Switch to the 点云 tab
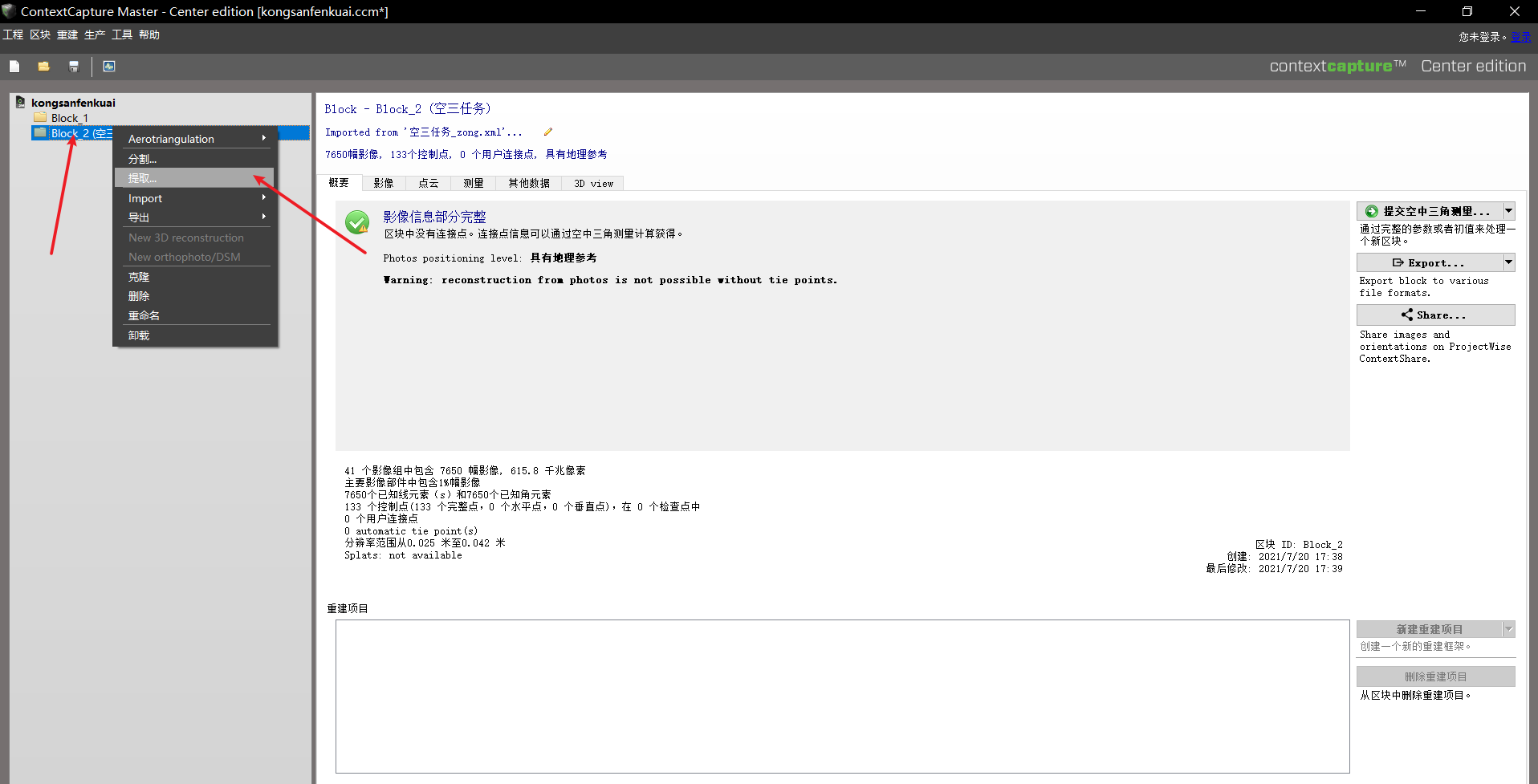This screenshot has height=784, width=1538. [429, 183]
